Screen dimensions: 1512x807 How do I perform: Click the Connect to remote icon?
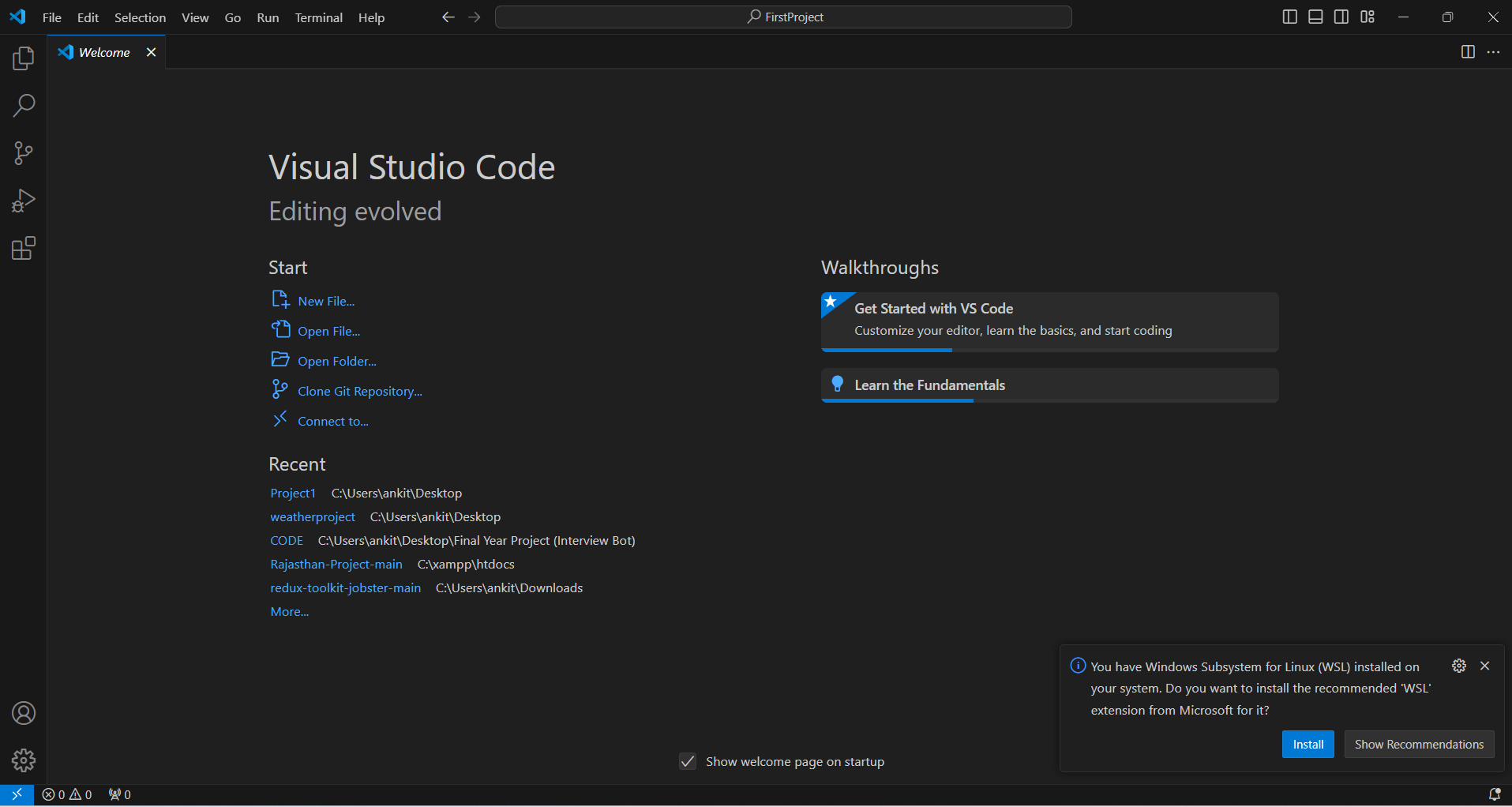point(280,419)
